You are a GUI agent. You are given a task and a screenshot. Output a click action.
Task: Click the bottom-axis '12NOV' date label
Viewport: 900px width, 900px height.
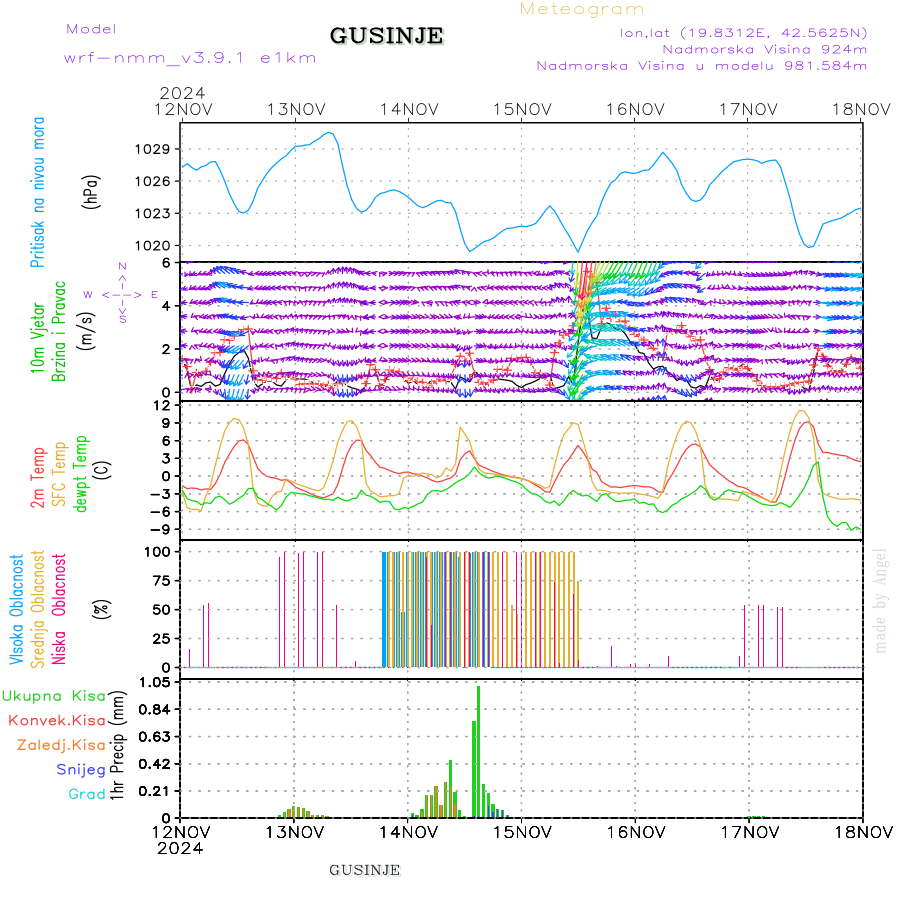point(181,832)
